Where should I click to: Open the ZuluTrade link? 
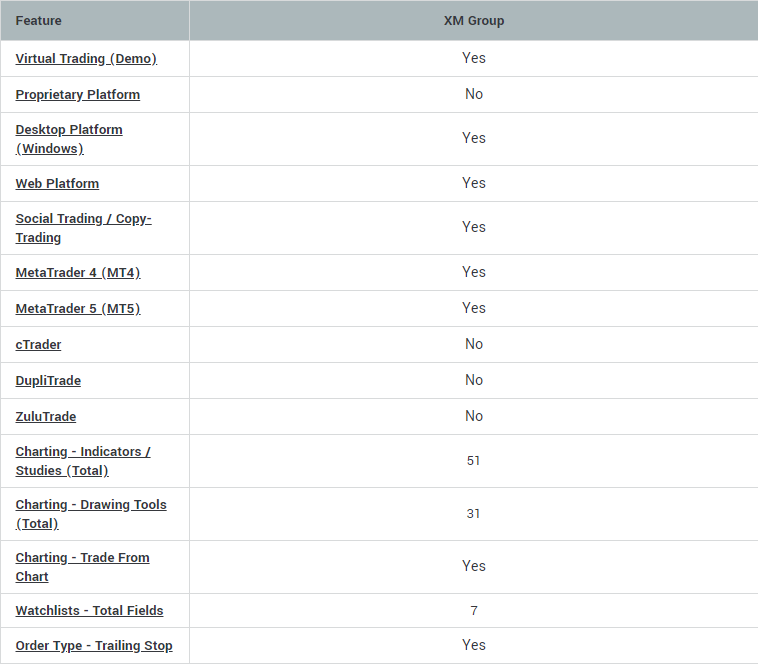(x=46, y=417)
